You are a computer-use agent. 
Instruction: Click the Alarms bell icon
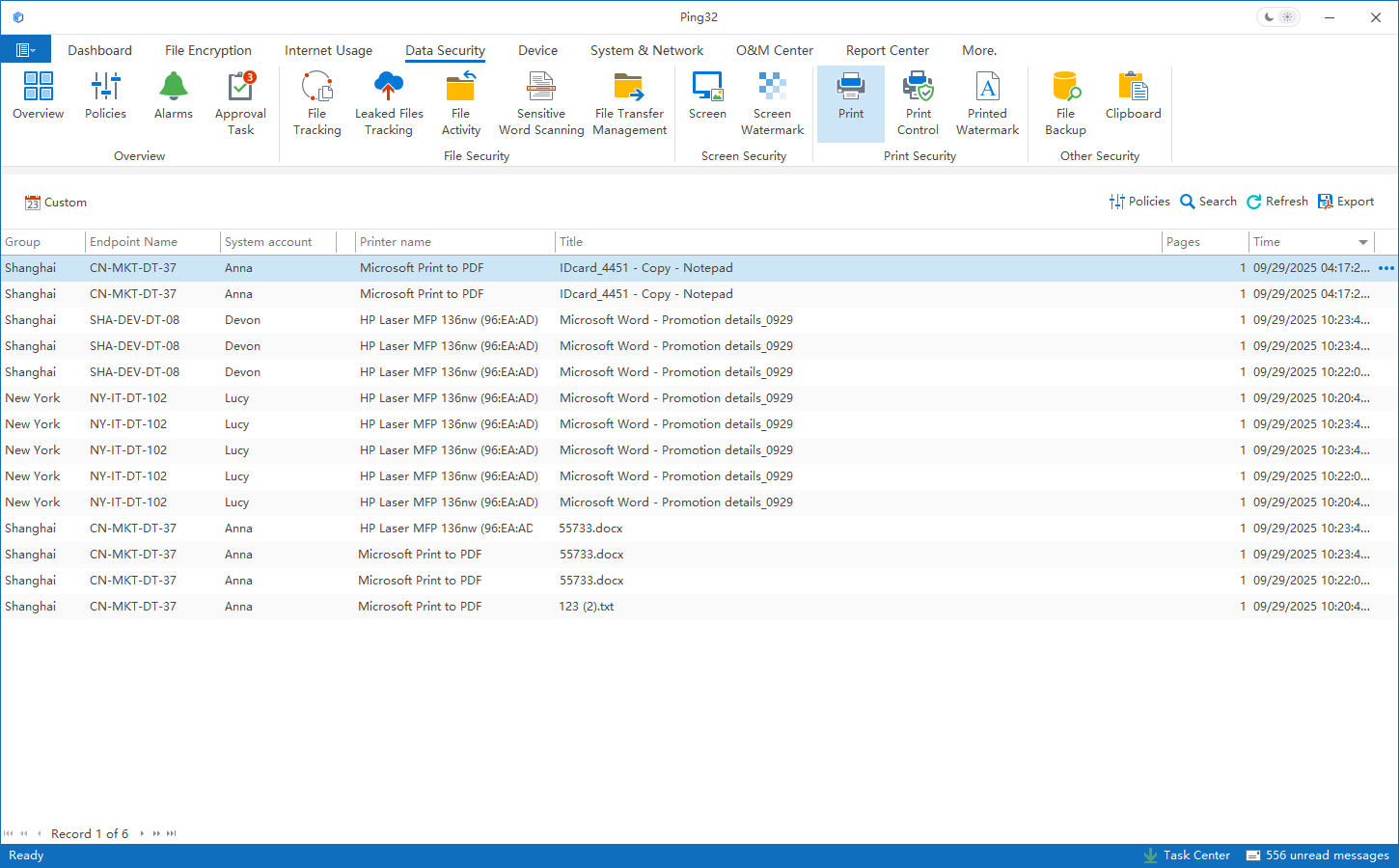click(174, 96)
